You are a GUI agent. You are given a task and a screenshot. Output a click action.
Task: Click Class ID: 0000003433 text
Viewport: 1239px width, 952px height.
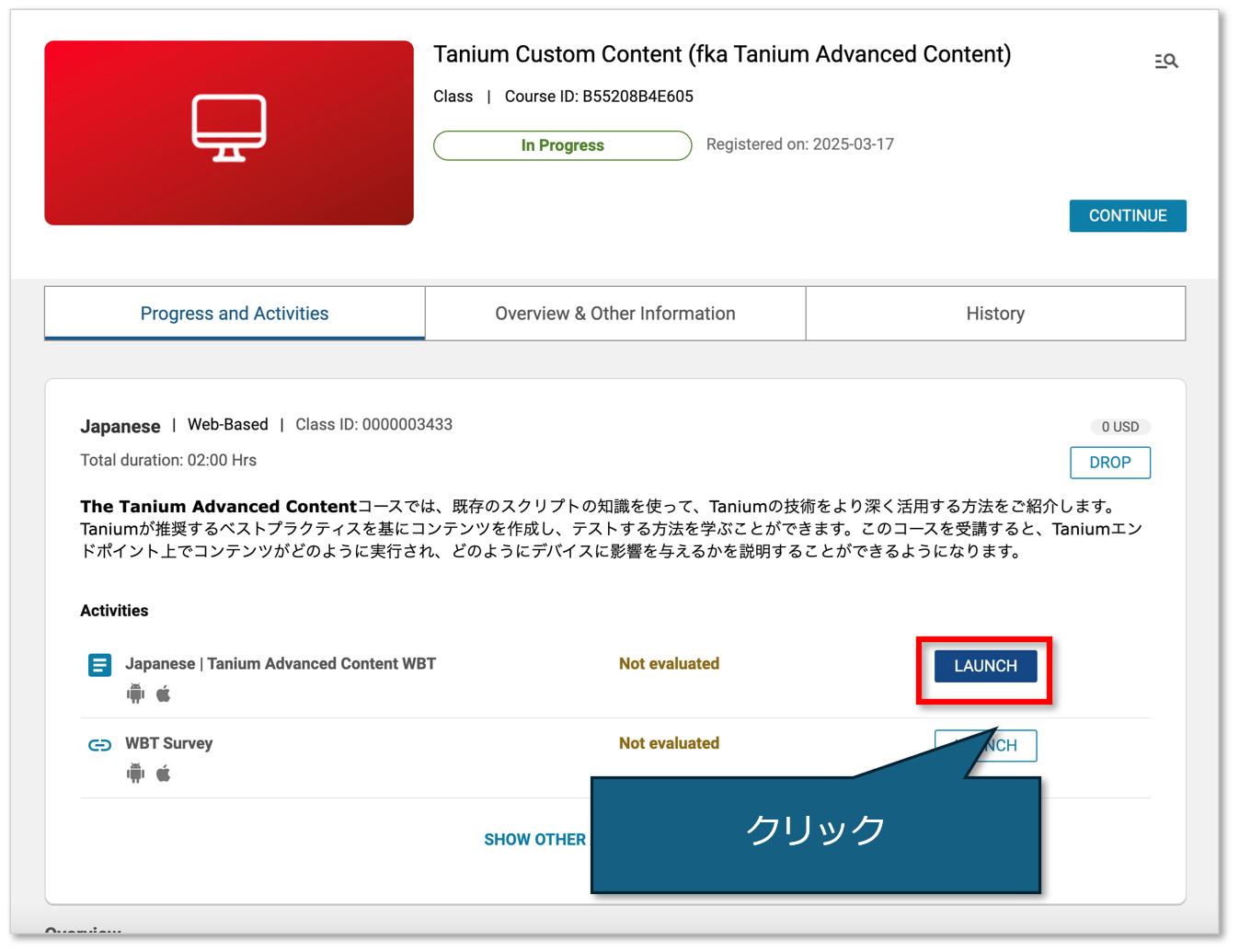373,425
